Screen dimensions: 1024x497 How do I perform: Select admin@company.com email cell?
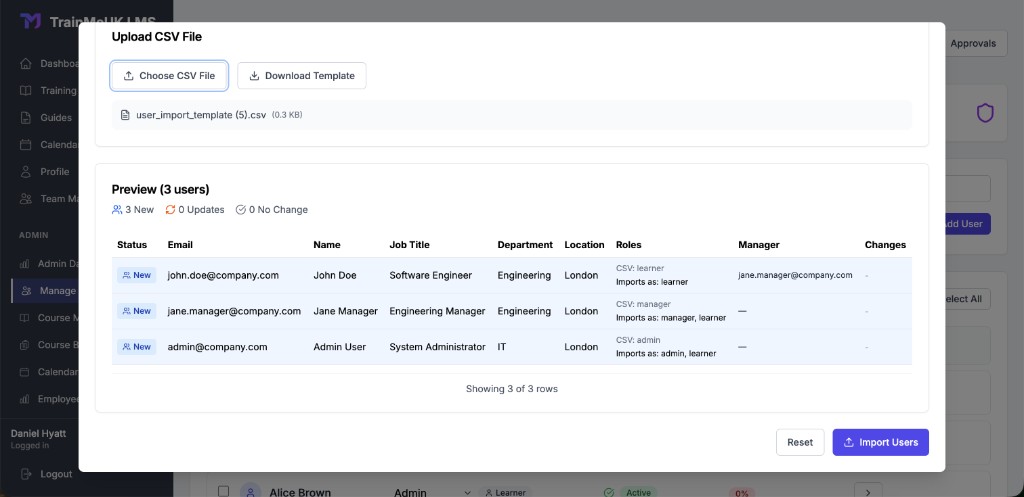pyautogui.click(x=217, y=347)
